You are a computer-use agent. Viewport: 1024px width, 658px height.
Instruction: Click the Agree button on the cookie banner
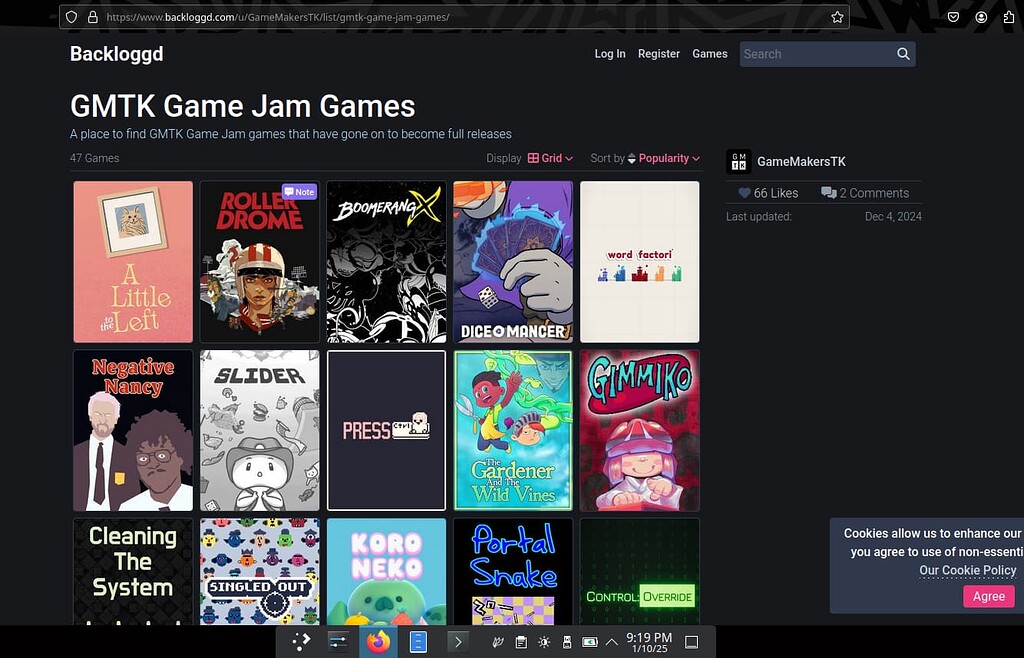[x=988, y=596]
